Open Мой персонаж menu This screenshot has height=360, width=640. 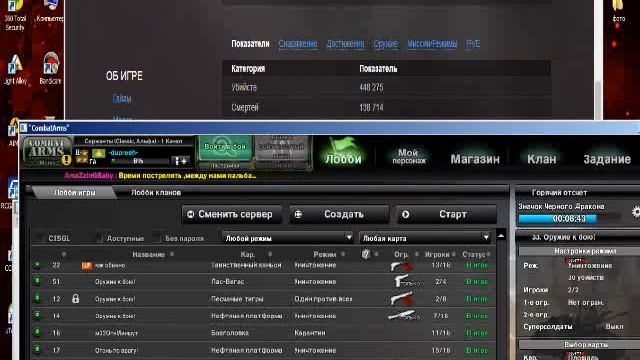[x=409, y=156]
